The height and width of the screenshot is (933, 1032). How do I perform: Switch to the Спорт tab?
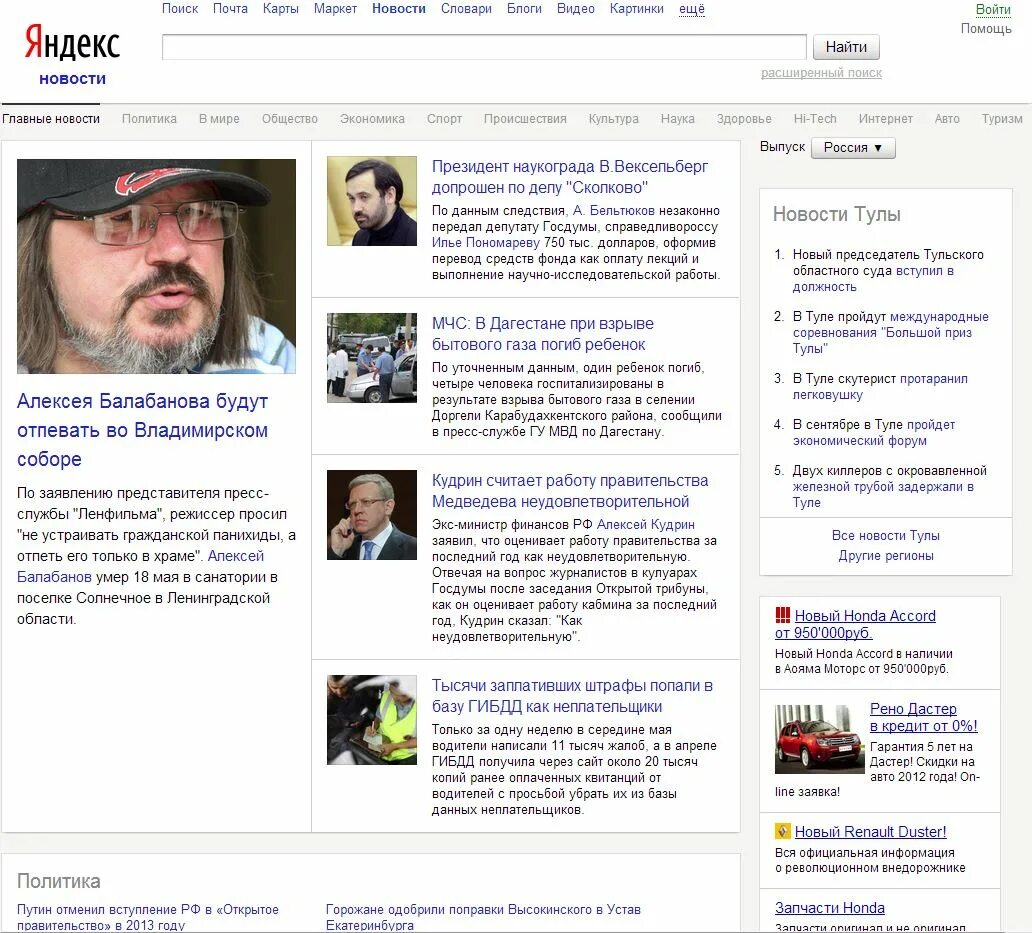[444, 119]
